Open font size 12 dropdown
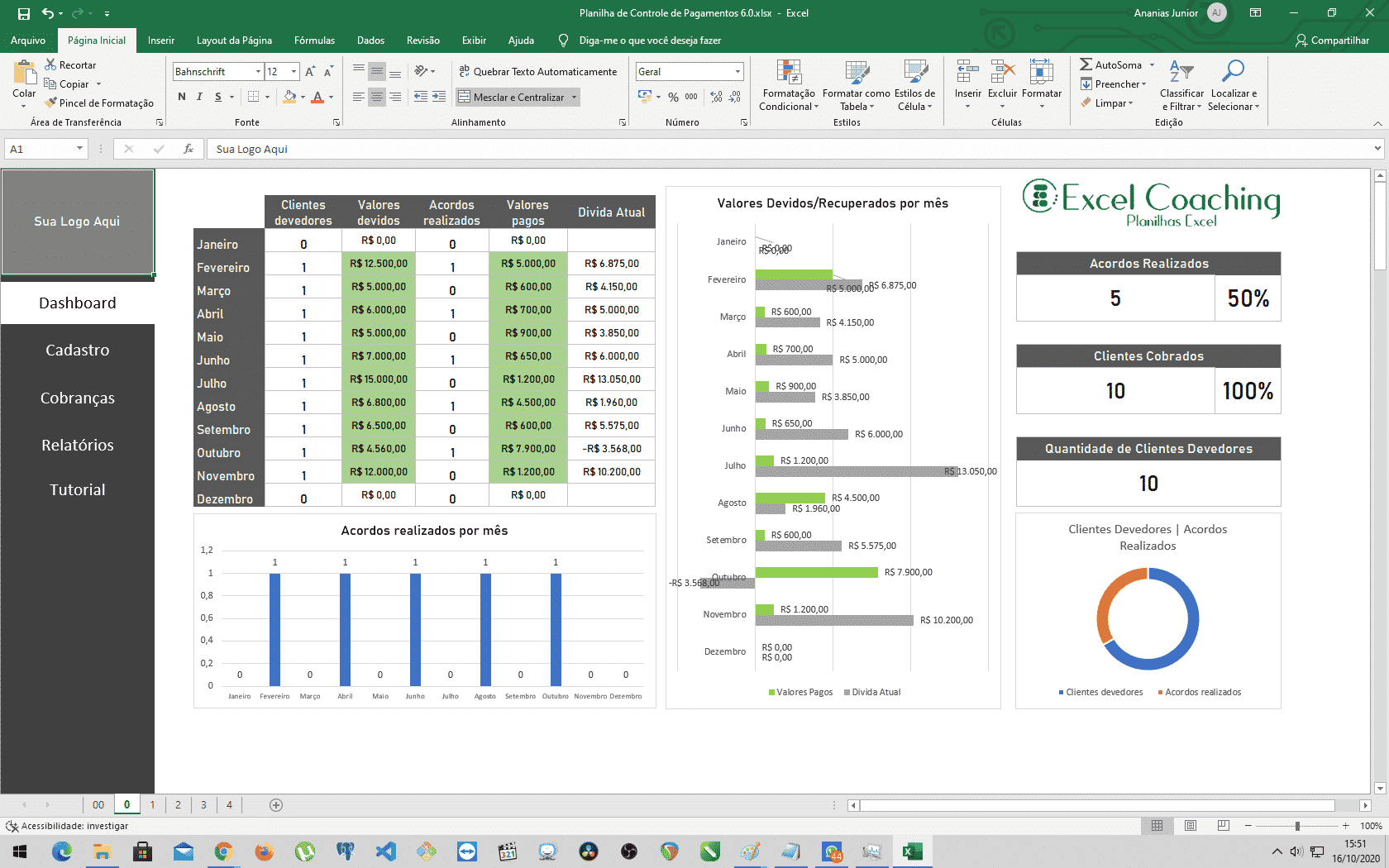This screenshot has height=868, width=1389. click(x=294, y=72)
